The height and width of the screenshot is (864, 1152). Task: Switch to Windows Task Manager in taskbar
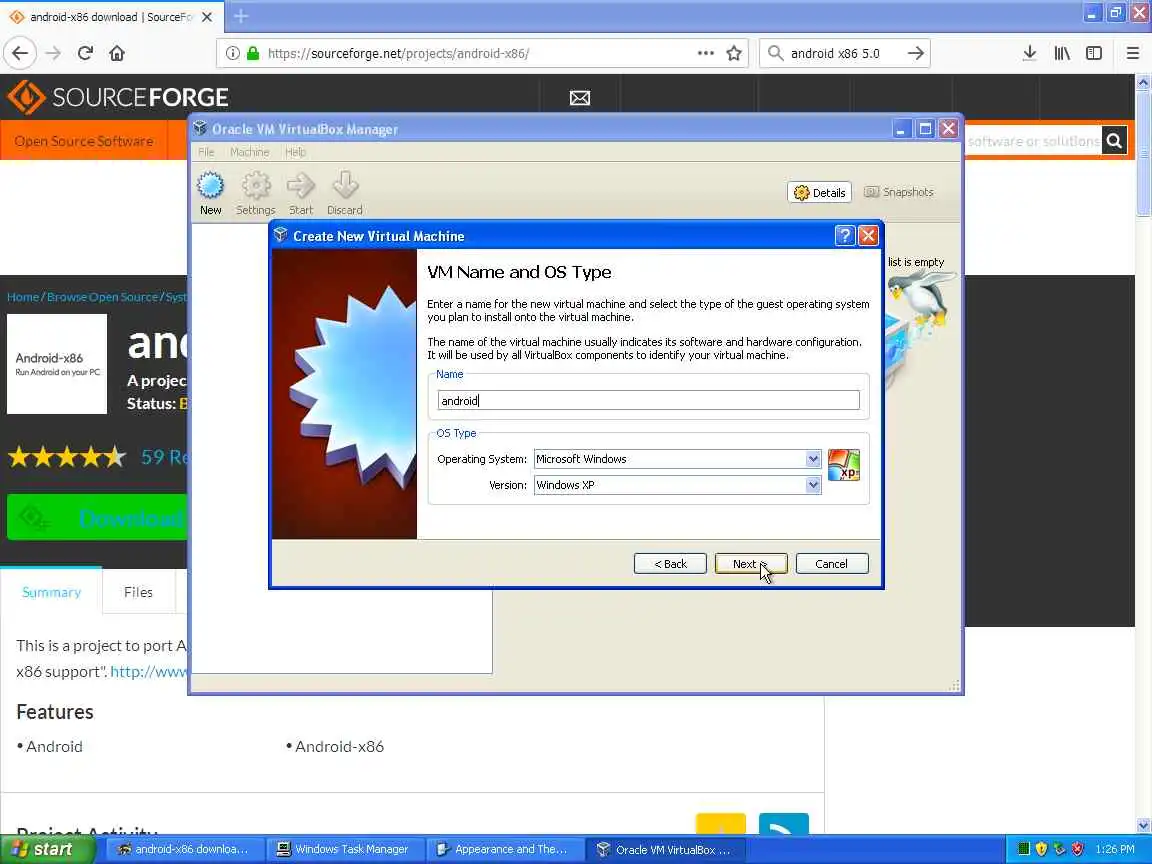tap(345, 849)
